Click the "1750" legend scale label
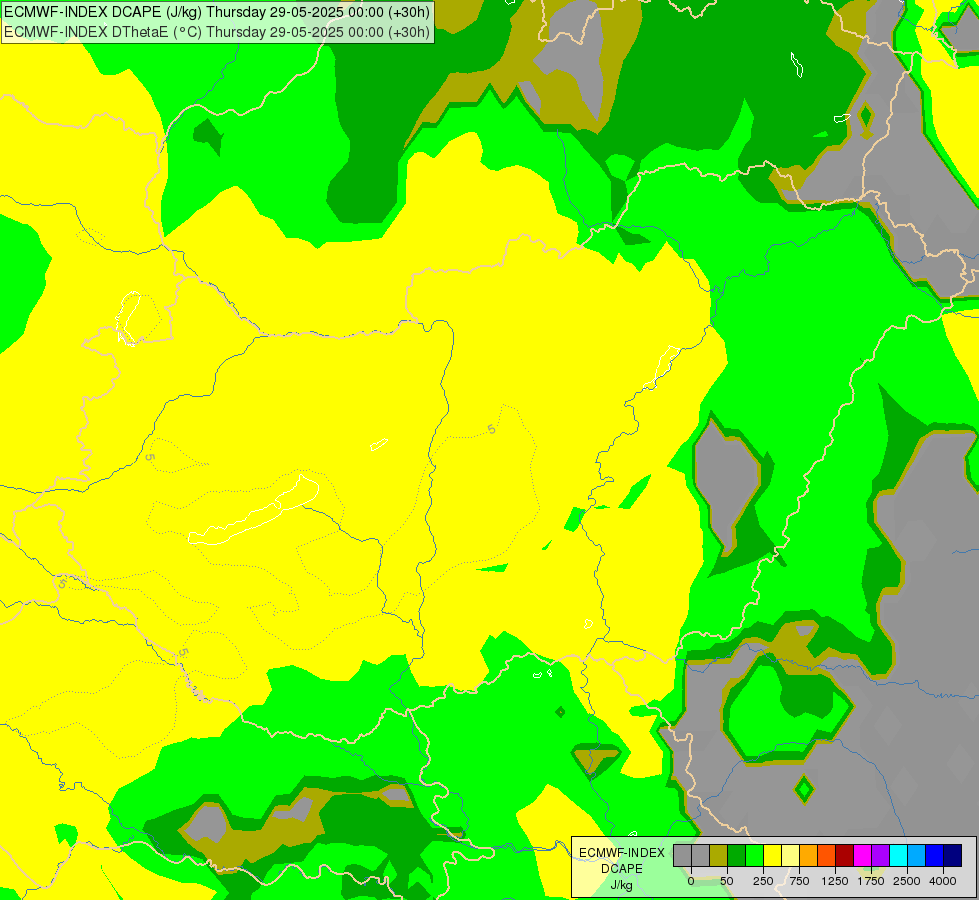 click(871, 881)
